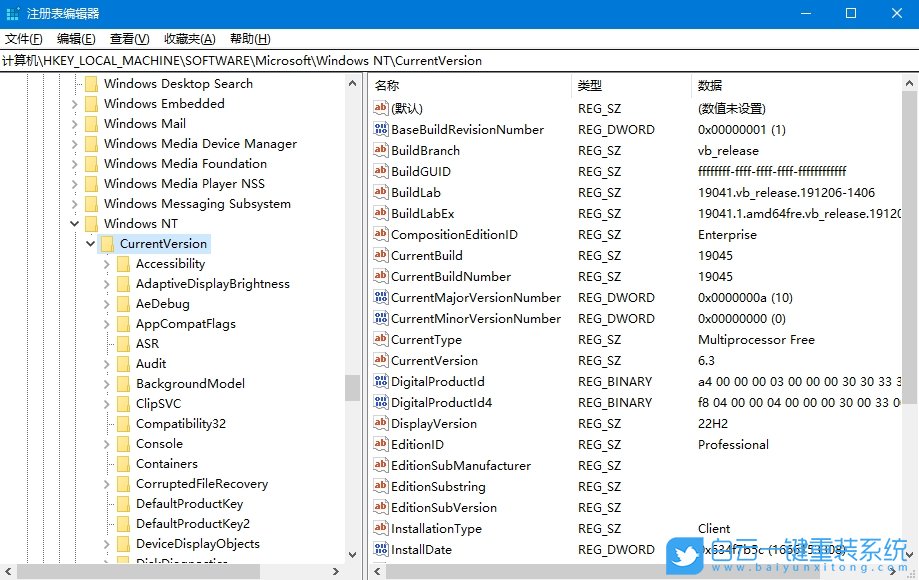This screenshot has width=919, height=580.
Task: Click the string icon next to EditionID
Action: pyautogui.click(x=381, y=444)
